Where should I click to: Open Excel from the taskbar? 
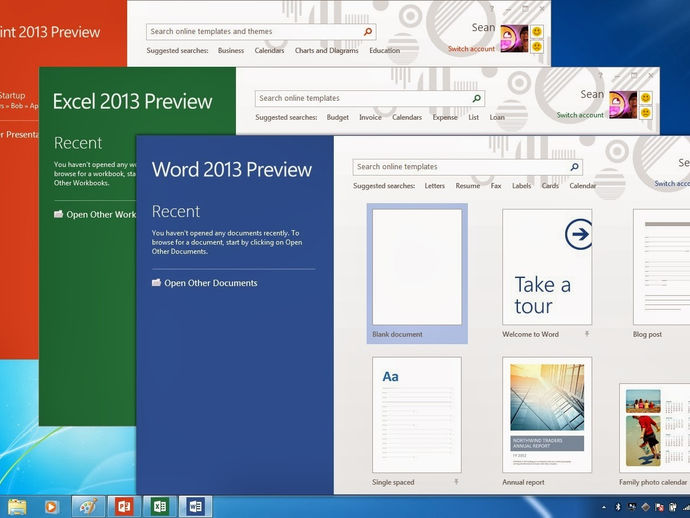tap(160, 507)
